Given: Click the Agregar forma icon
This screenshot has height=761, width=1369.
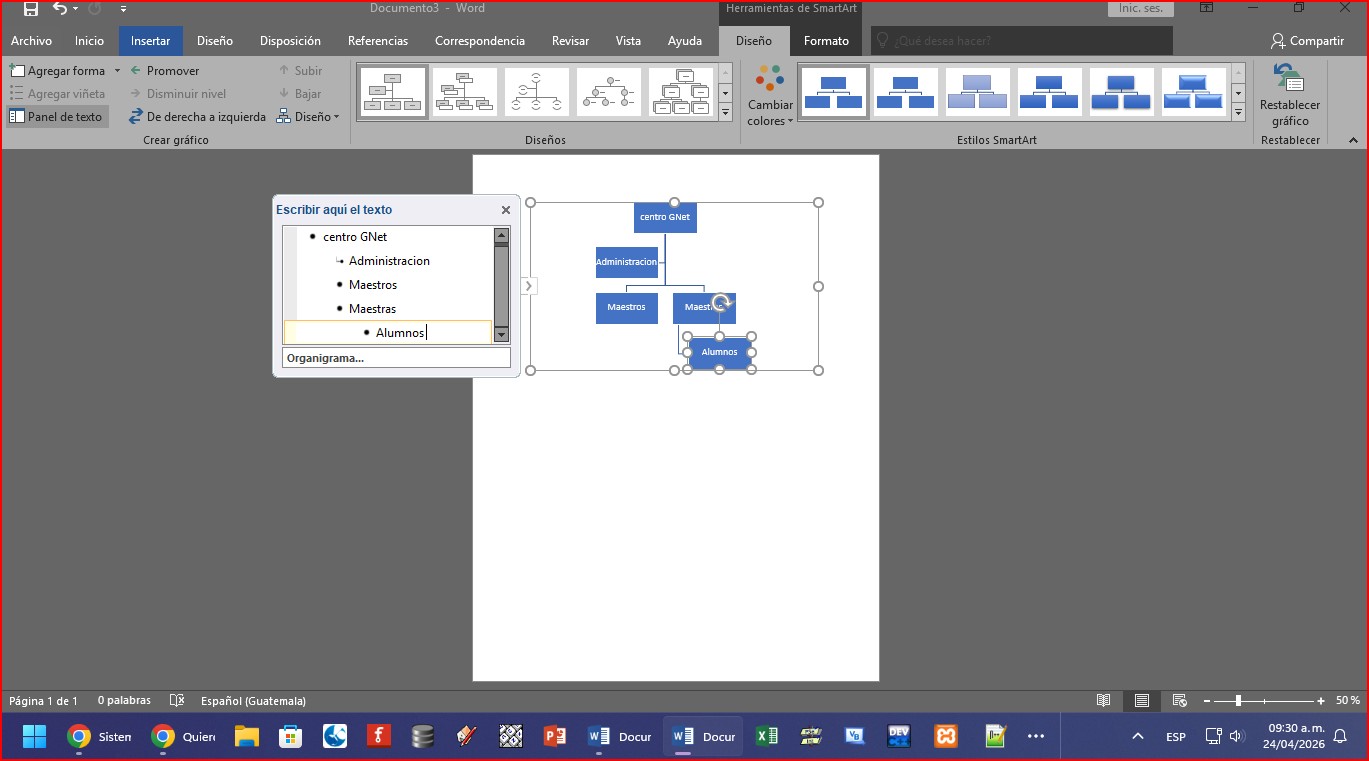Looking at the screenshot, I should pyautogui.click(x=17, y=71).
